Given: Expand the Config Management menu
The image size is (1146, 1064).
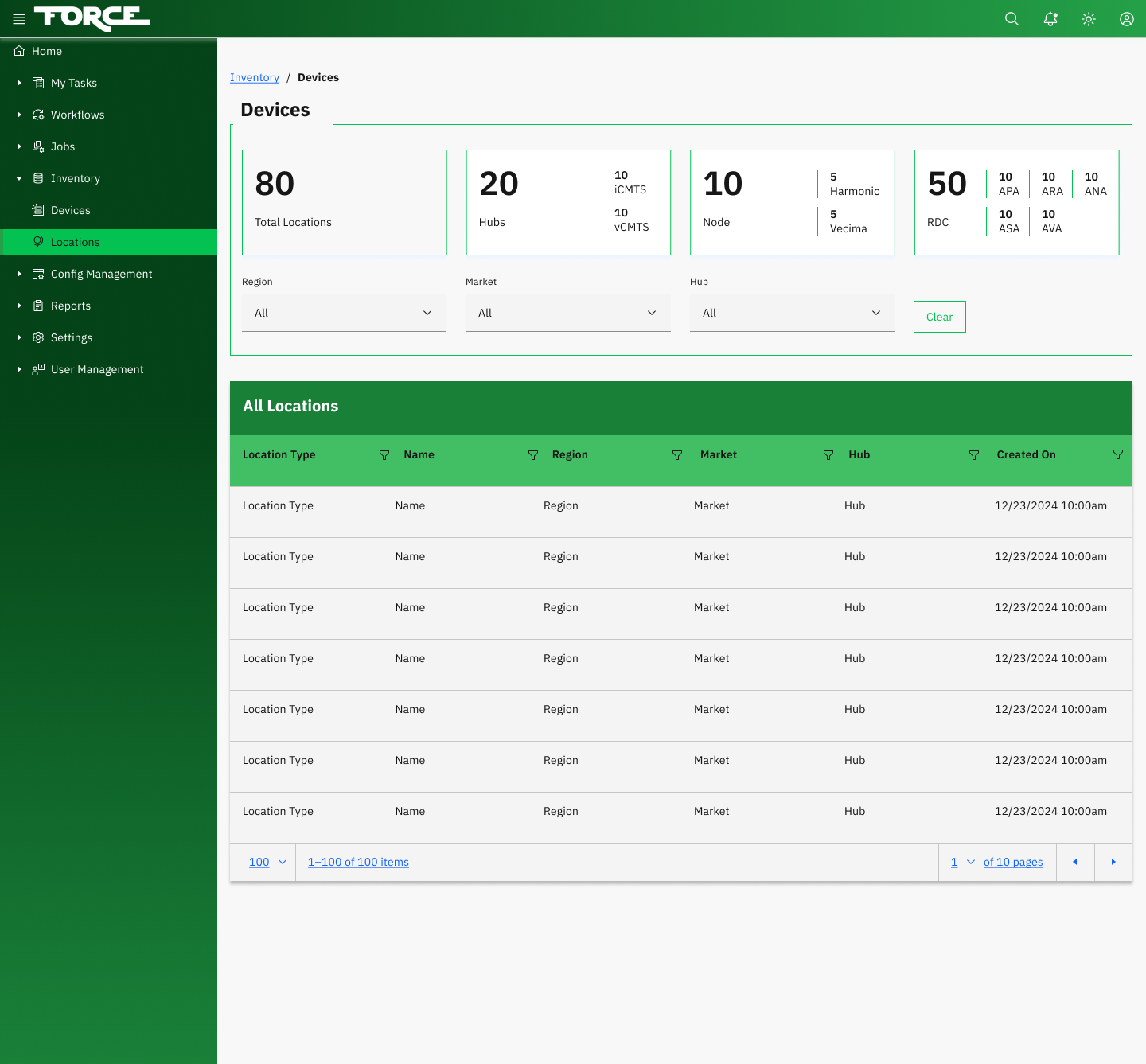Looking at the screenshot, I should [x=19, y=274].
